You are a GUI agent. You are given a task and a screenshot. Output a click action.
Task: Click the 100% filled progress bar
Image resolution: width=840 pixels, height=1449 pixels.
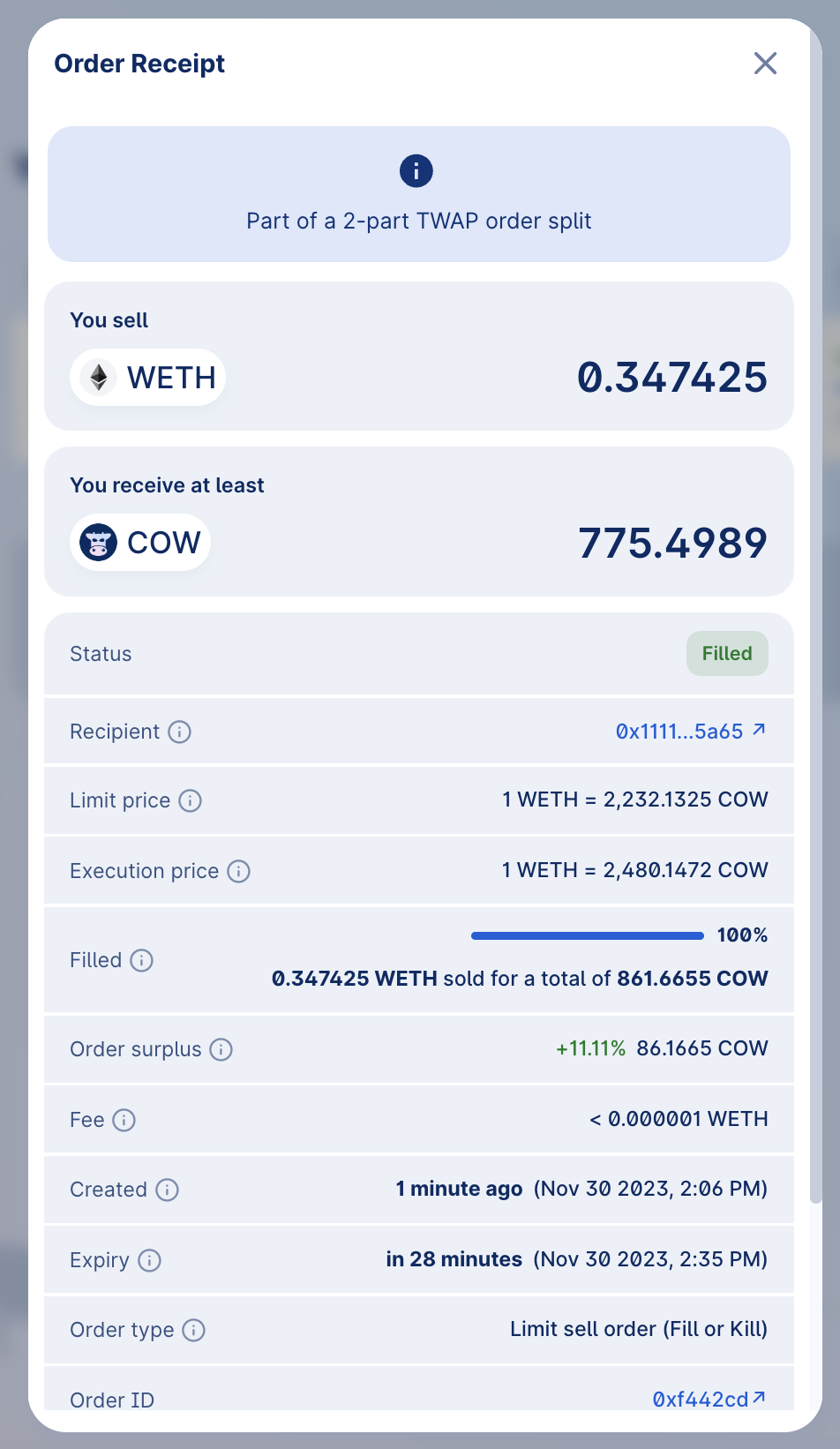pyautogui.click(x=587, y=935)
